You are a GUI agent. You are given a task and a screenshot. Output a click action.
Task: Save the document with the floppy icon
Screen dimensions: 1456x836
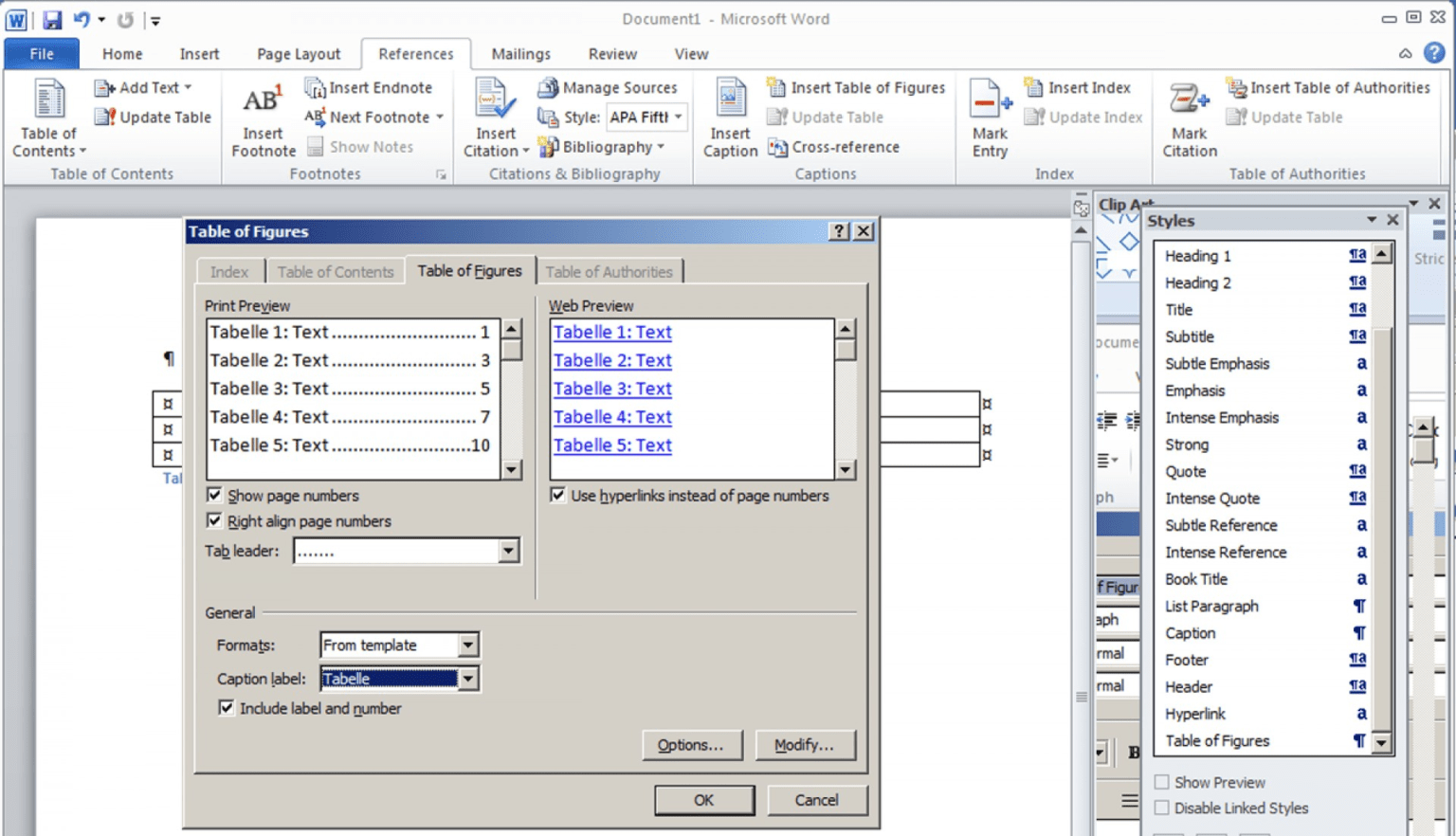click(51, 19)
